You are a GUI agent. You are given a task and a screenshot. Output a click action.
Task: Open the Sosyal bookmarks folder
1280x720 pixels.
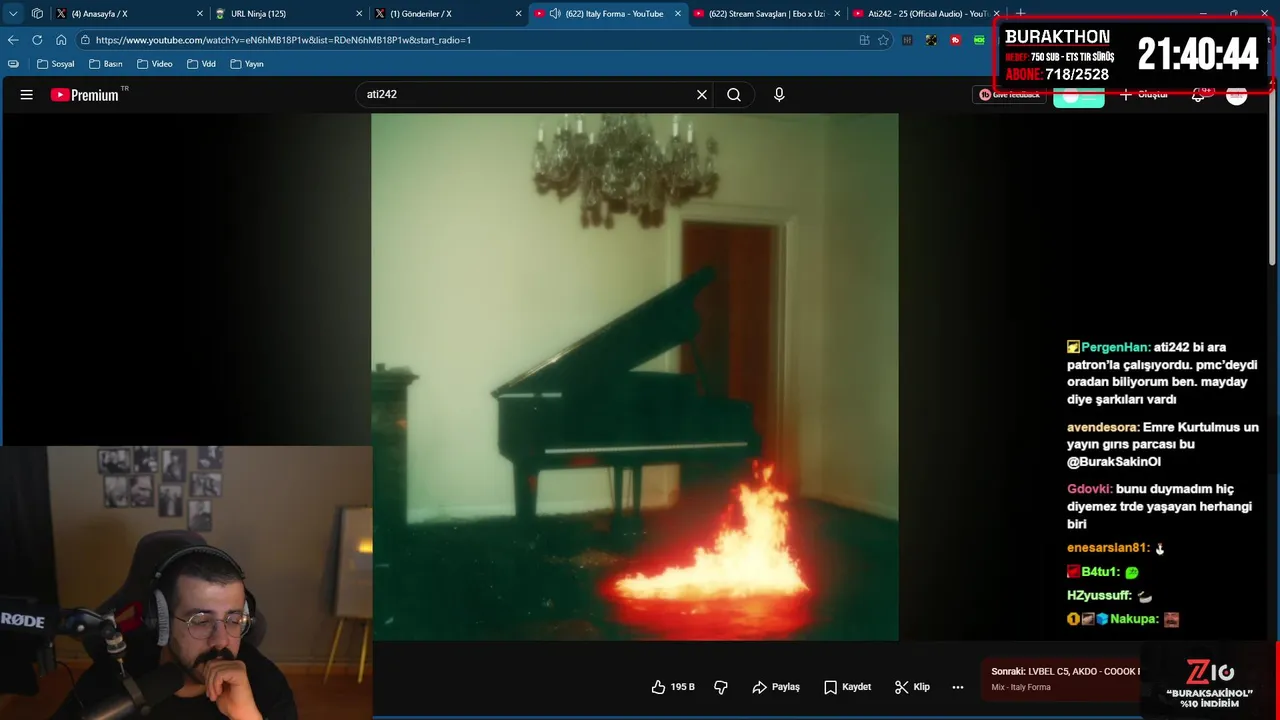coord(56,64)
